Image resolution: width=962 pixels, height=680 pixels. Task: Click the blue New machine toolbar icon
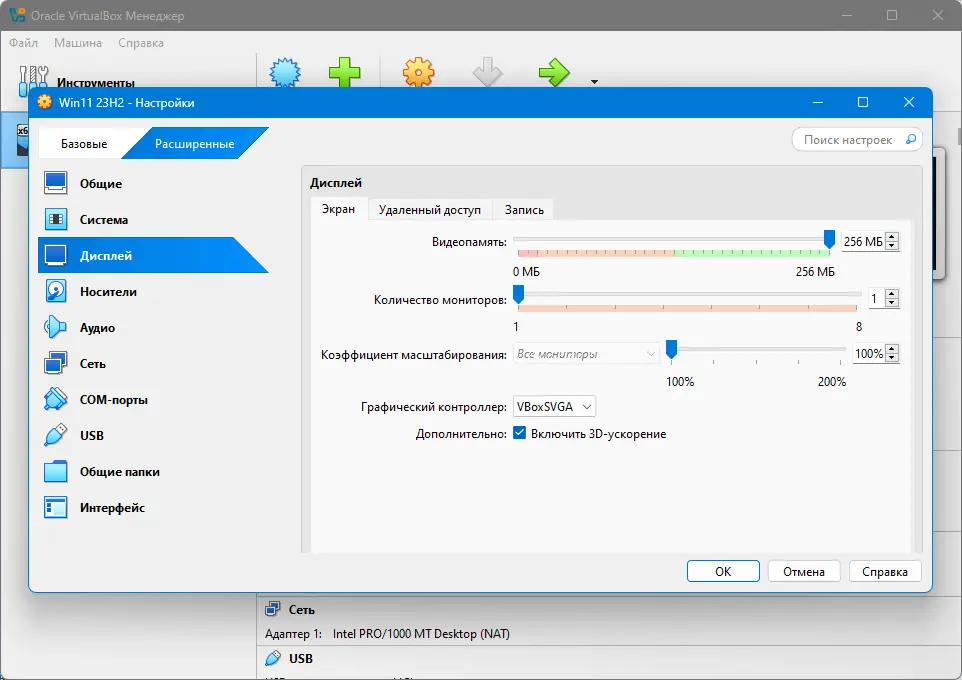285,72
